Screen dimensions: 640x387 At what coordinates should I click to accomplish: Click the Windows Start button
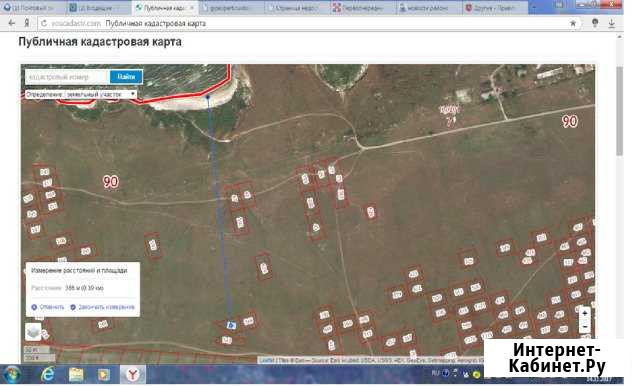12,374
